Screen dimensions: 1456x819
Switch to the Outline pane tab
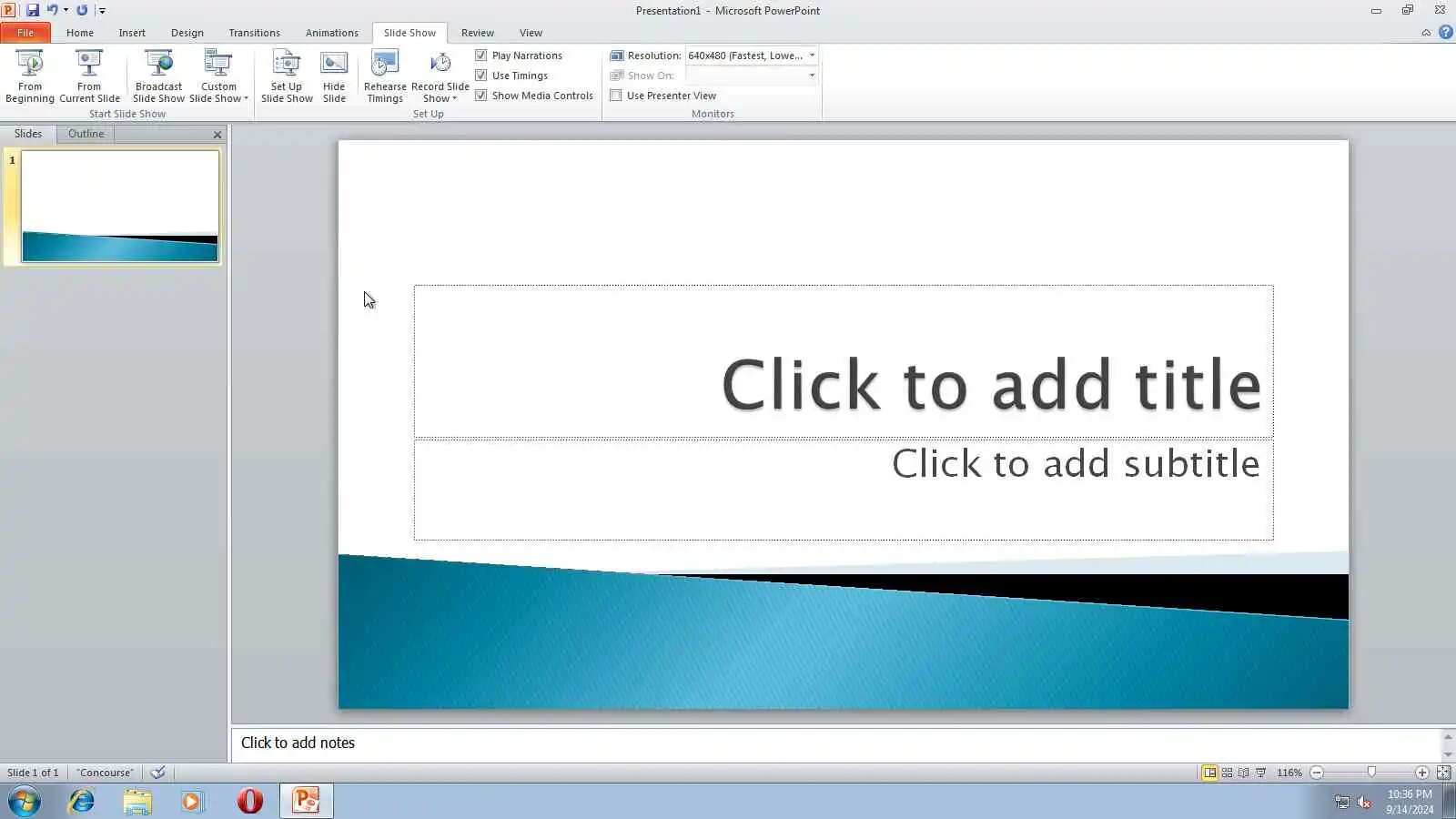tap(86, 134)
